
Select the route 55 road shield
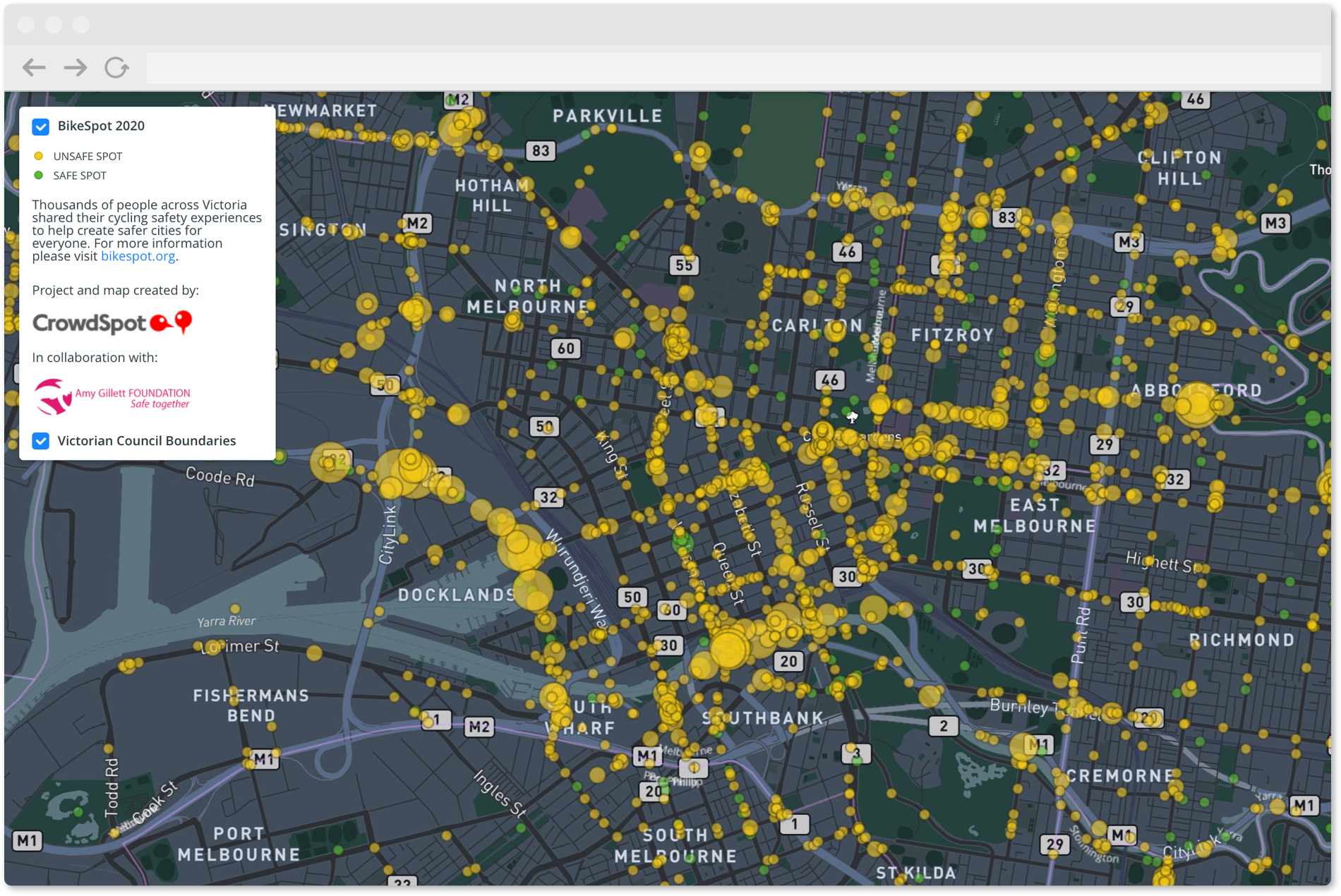click(x=684, y=265)
